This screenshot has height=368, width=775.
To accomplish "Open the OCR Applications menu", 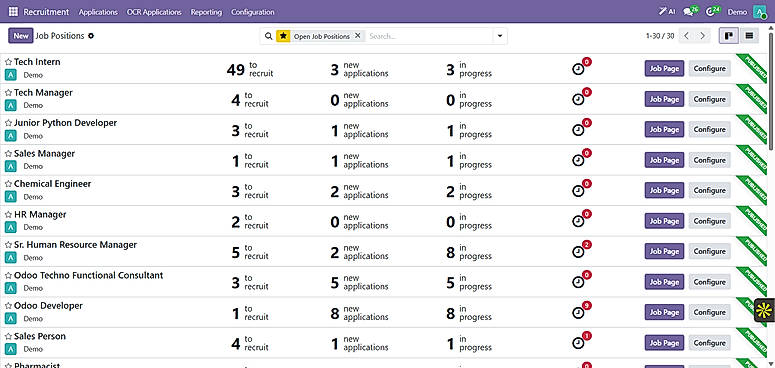I will click(x=154, y=12).
